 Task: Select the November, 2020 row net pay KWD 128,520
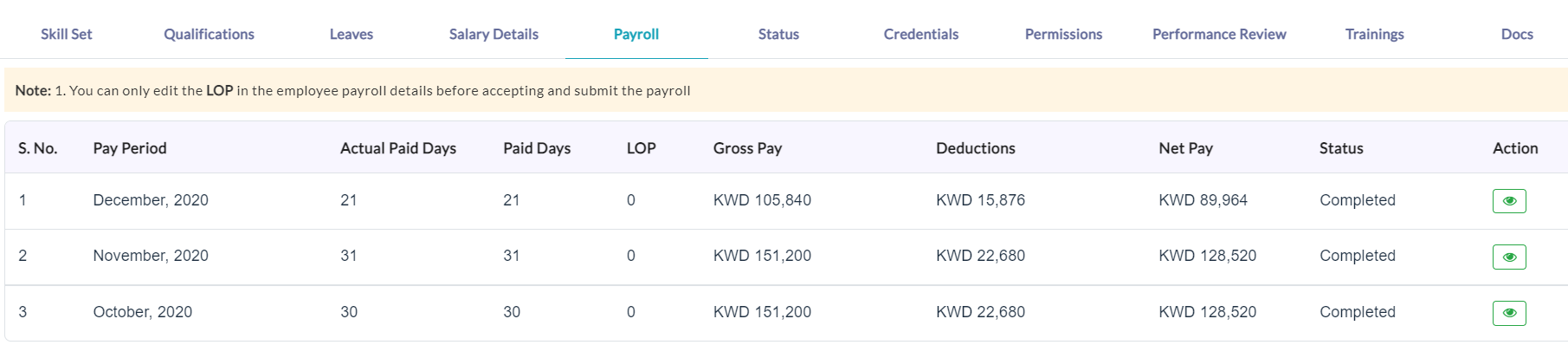[x=1207, y=256]
